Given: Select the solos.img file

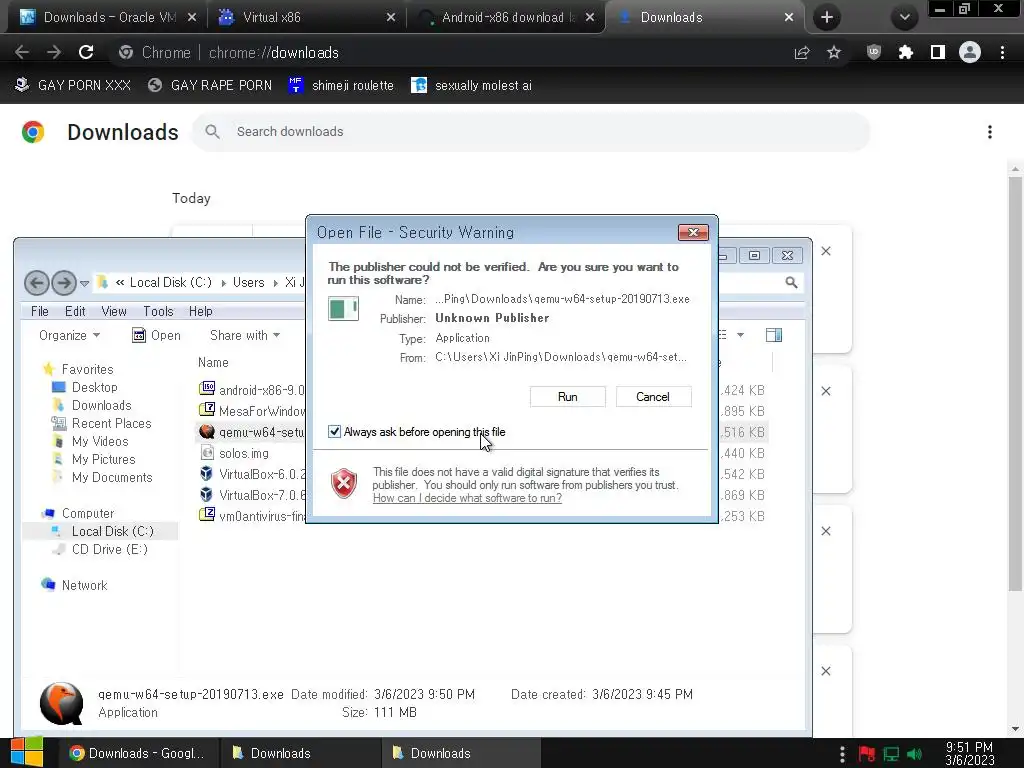Looking at the screenshot, I should pyautogui.click(x=234, y=453).
